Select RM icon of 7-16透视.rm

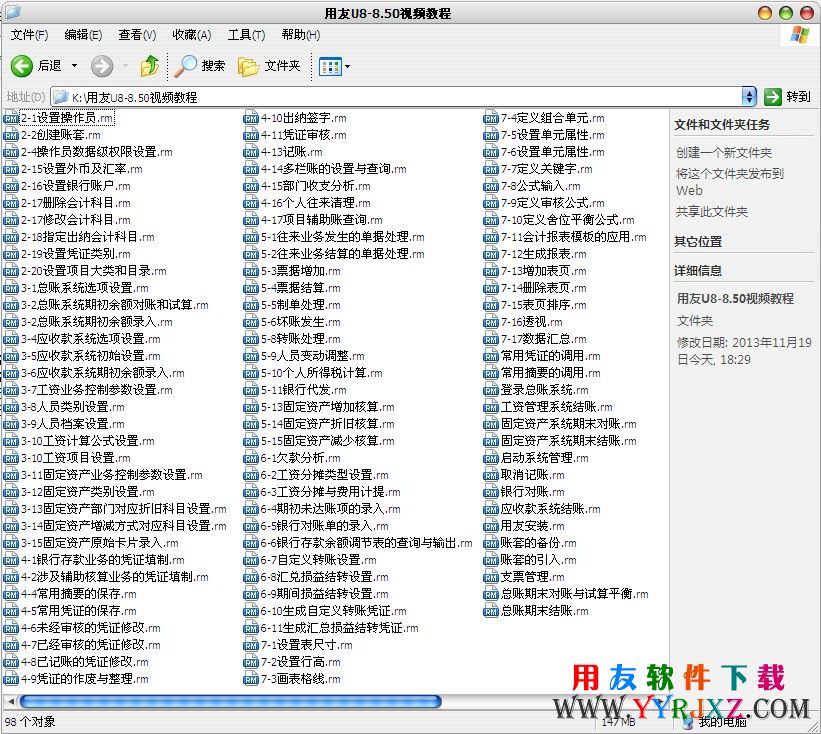click(x=491, y=322)
